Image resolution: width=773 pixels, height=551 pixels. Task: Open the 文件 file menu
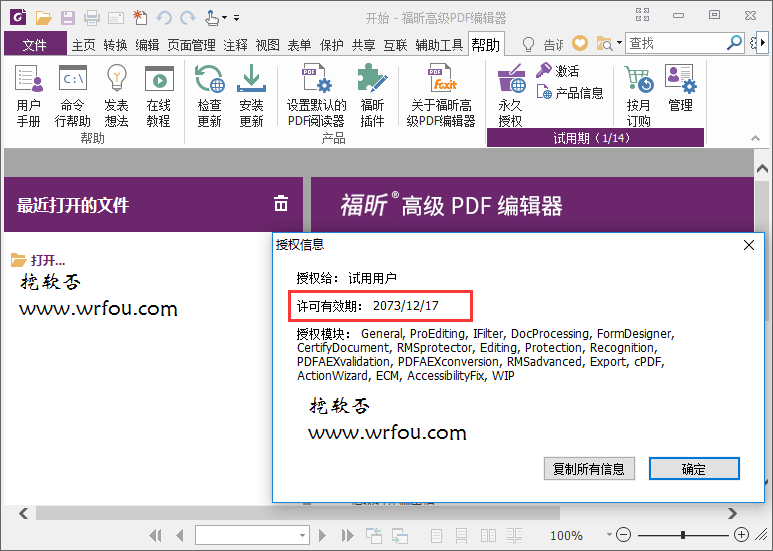(x=35, y=45)
